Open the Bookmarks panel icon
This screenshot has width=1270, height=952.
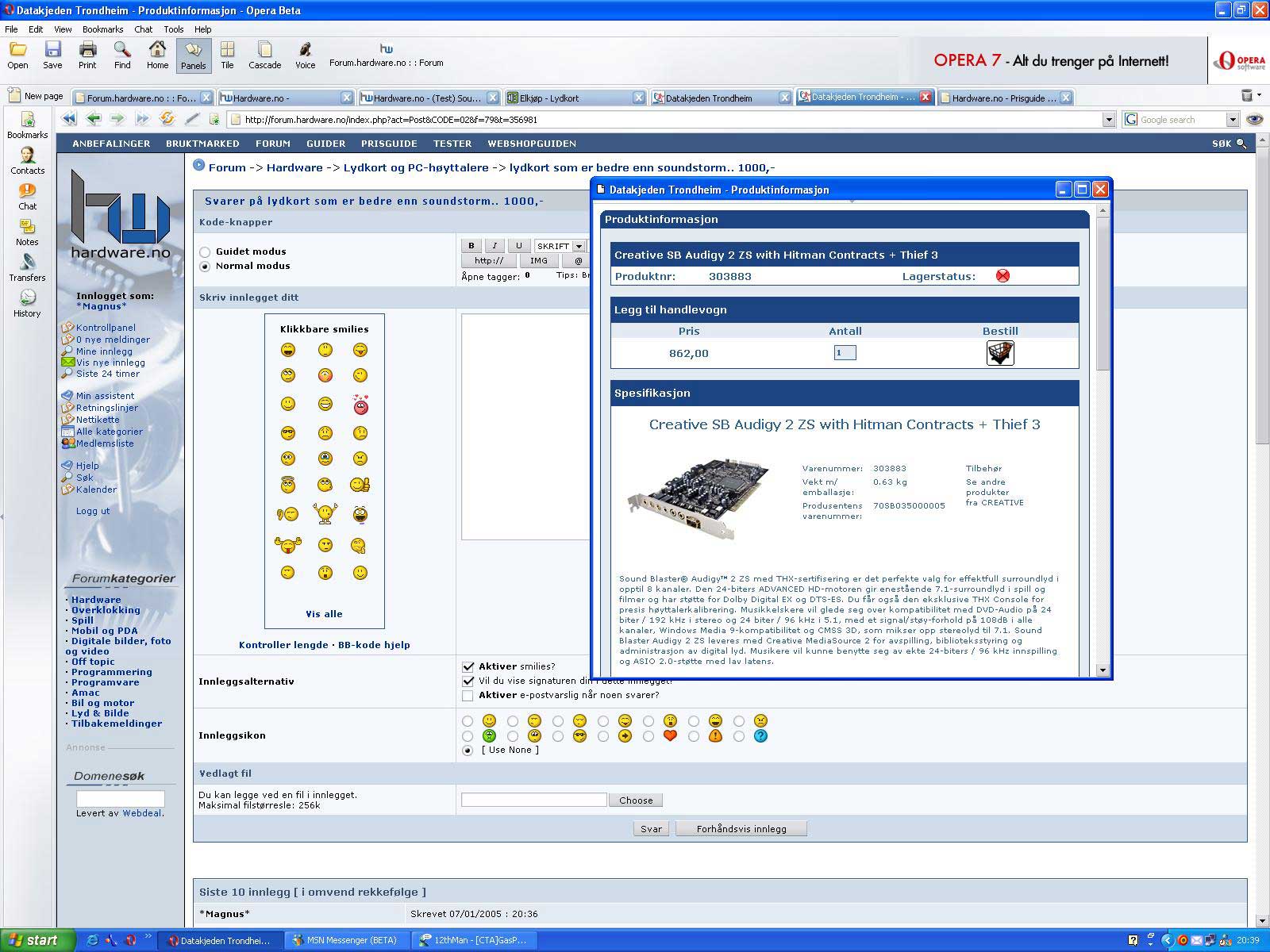pyautogui.click(x=27, y=125)
